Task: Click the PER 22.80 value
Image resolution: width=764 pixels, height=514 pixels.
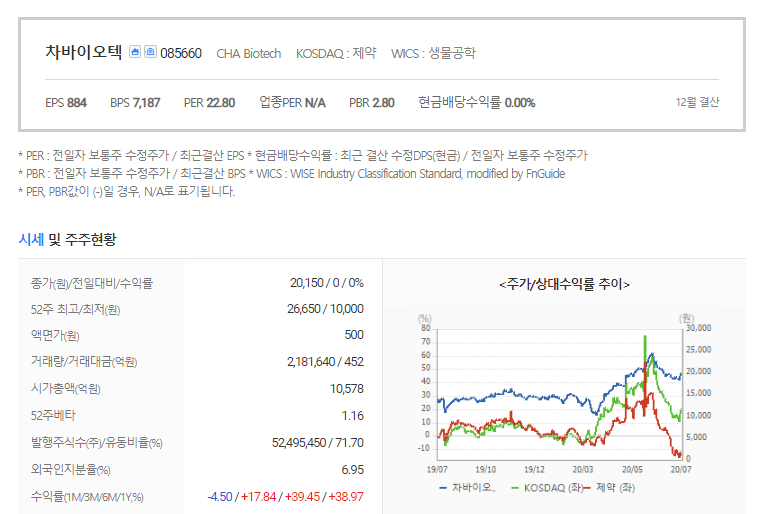Action: point(210,103)
